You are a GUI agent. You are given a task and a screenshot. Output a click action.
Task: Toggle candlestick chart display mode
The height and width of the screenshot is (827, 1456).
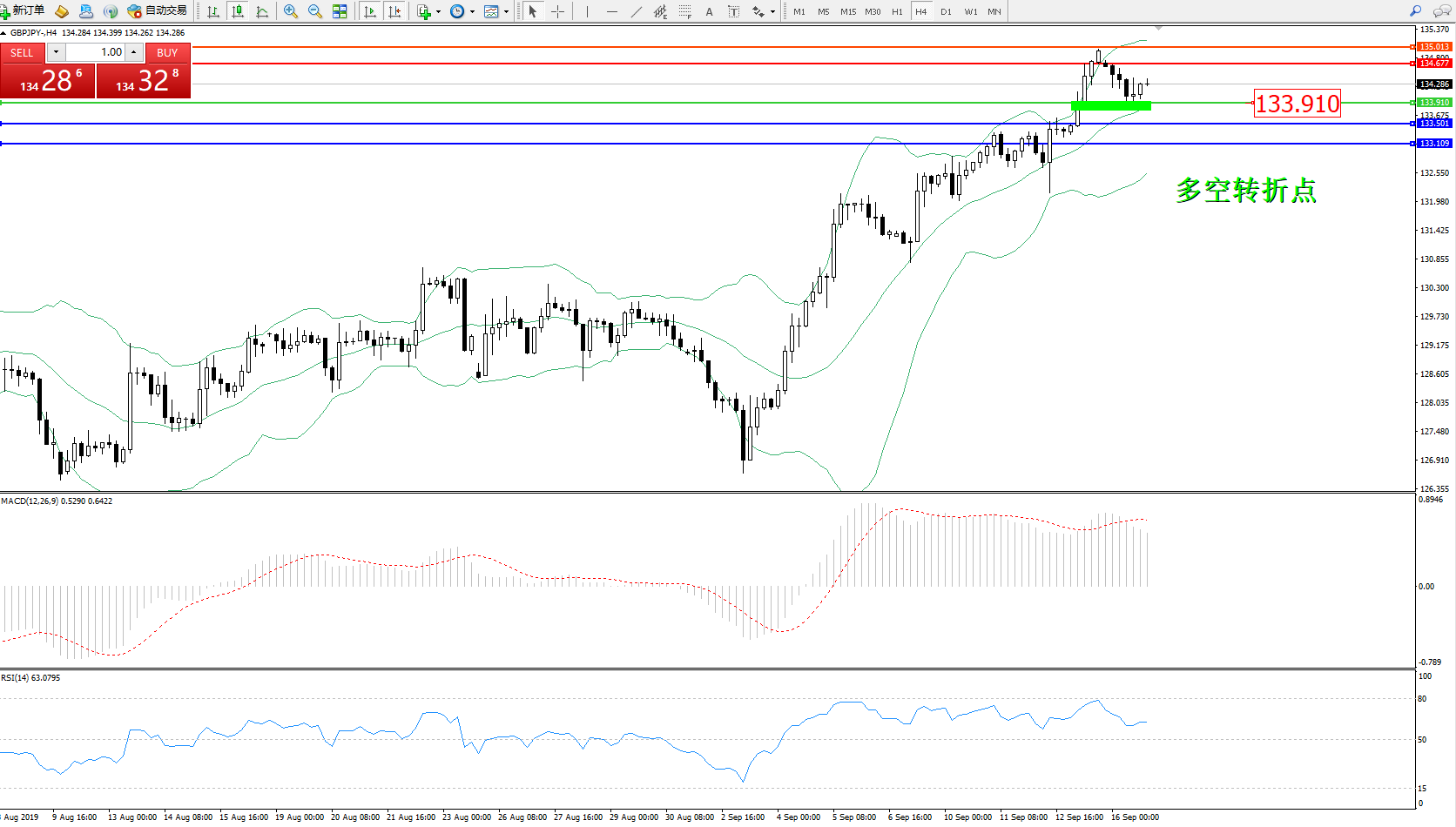pos(237,11)
